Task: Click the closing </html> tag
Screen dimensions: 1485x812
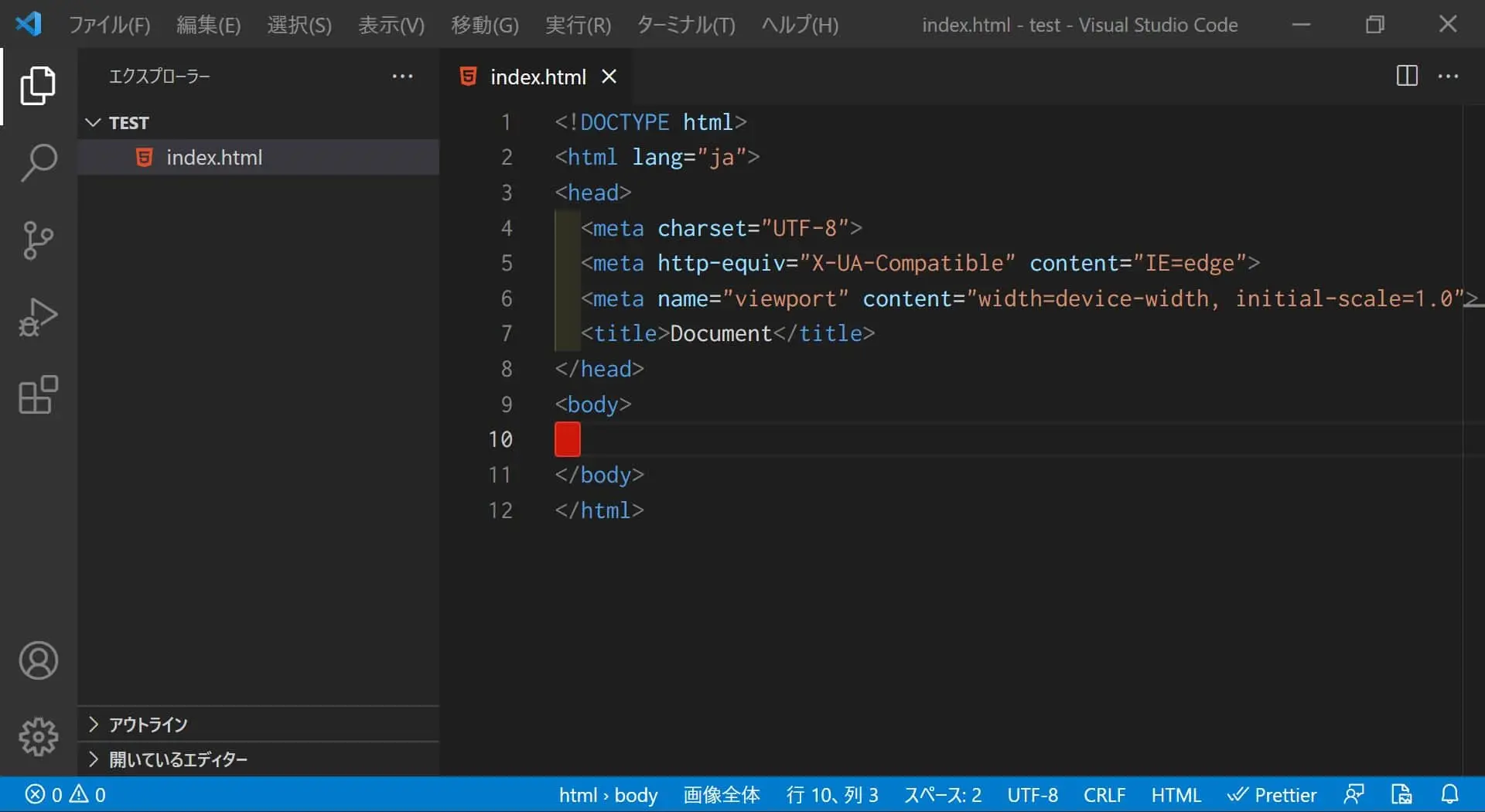Action: pyautogui.click(x=599, y=510)
